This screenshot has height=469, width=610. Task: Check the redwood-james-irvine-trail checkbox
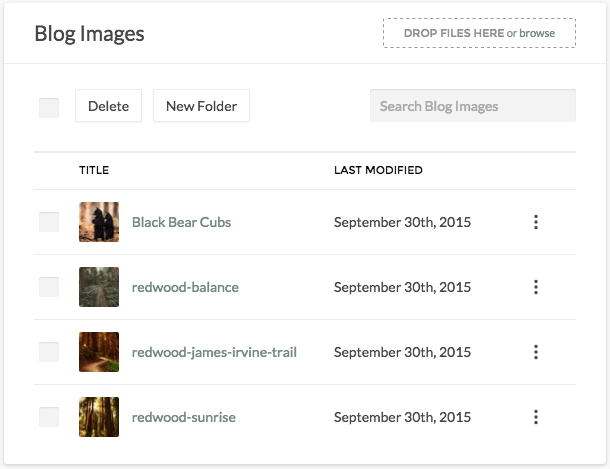(49, 352)
